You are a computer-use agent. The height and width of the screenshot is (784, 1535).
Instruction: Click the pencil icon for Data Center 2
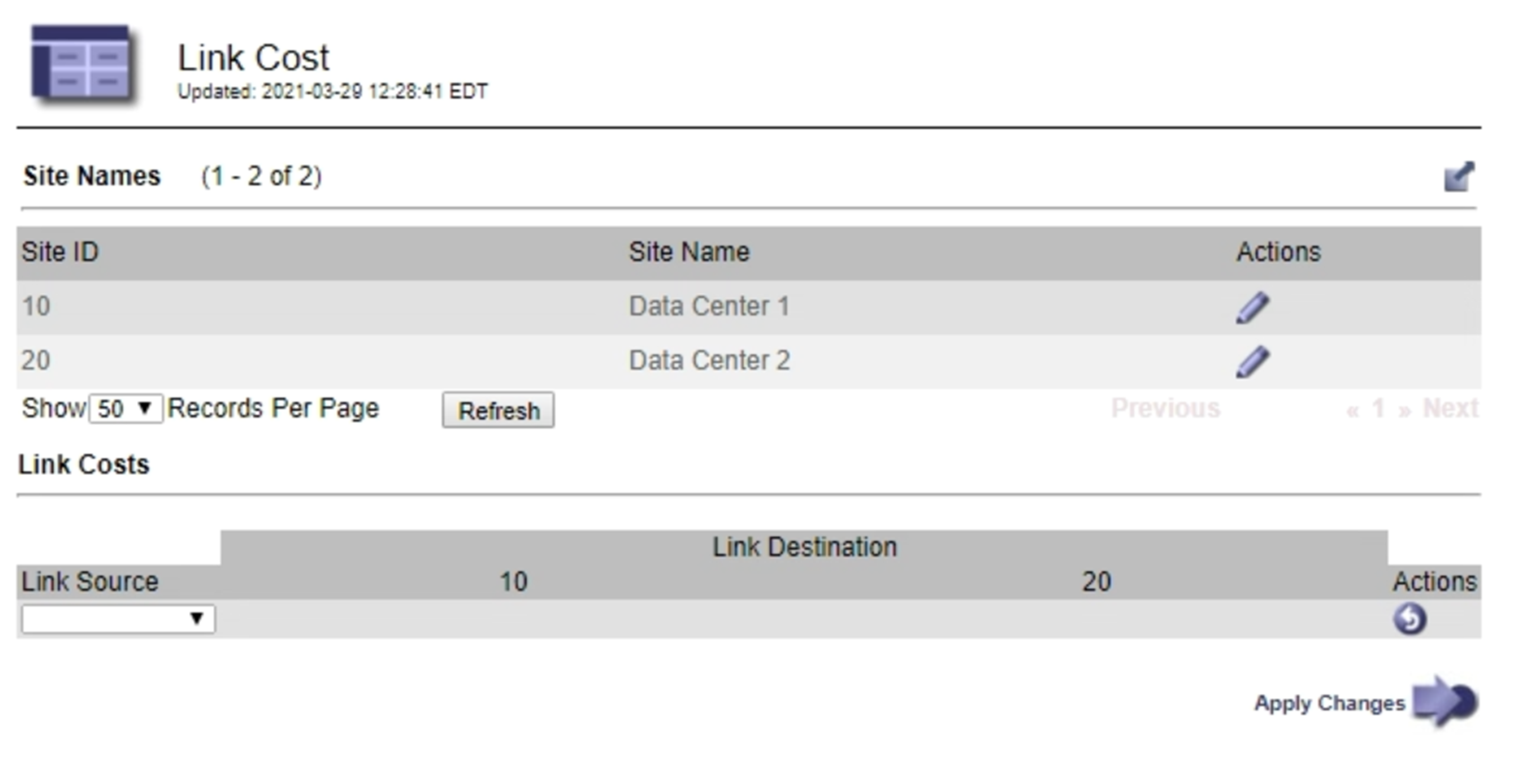[1253, 361]
